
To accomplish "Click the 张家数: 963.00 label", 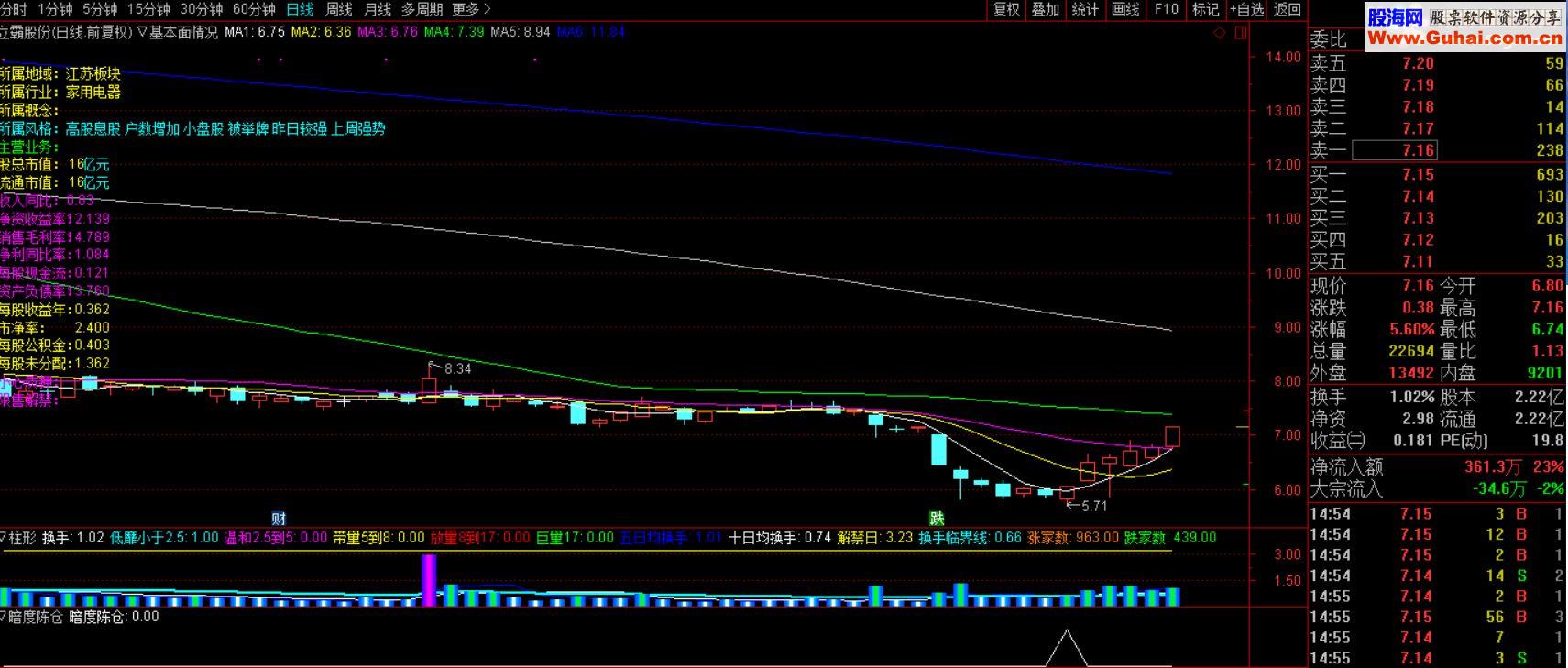I will click(1072, 538).
